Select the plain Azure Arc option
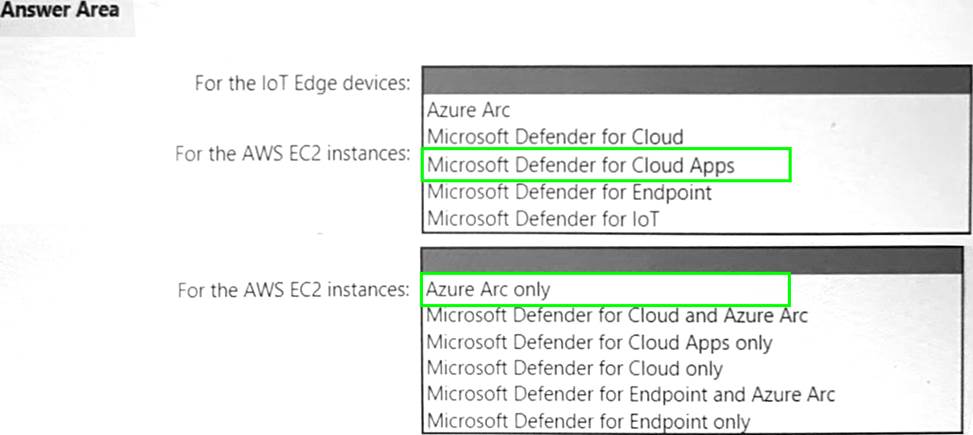This screenshot has height=435, width=973. click(468, 110)
